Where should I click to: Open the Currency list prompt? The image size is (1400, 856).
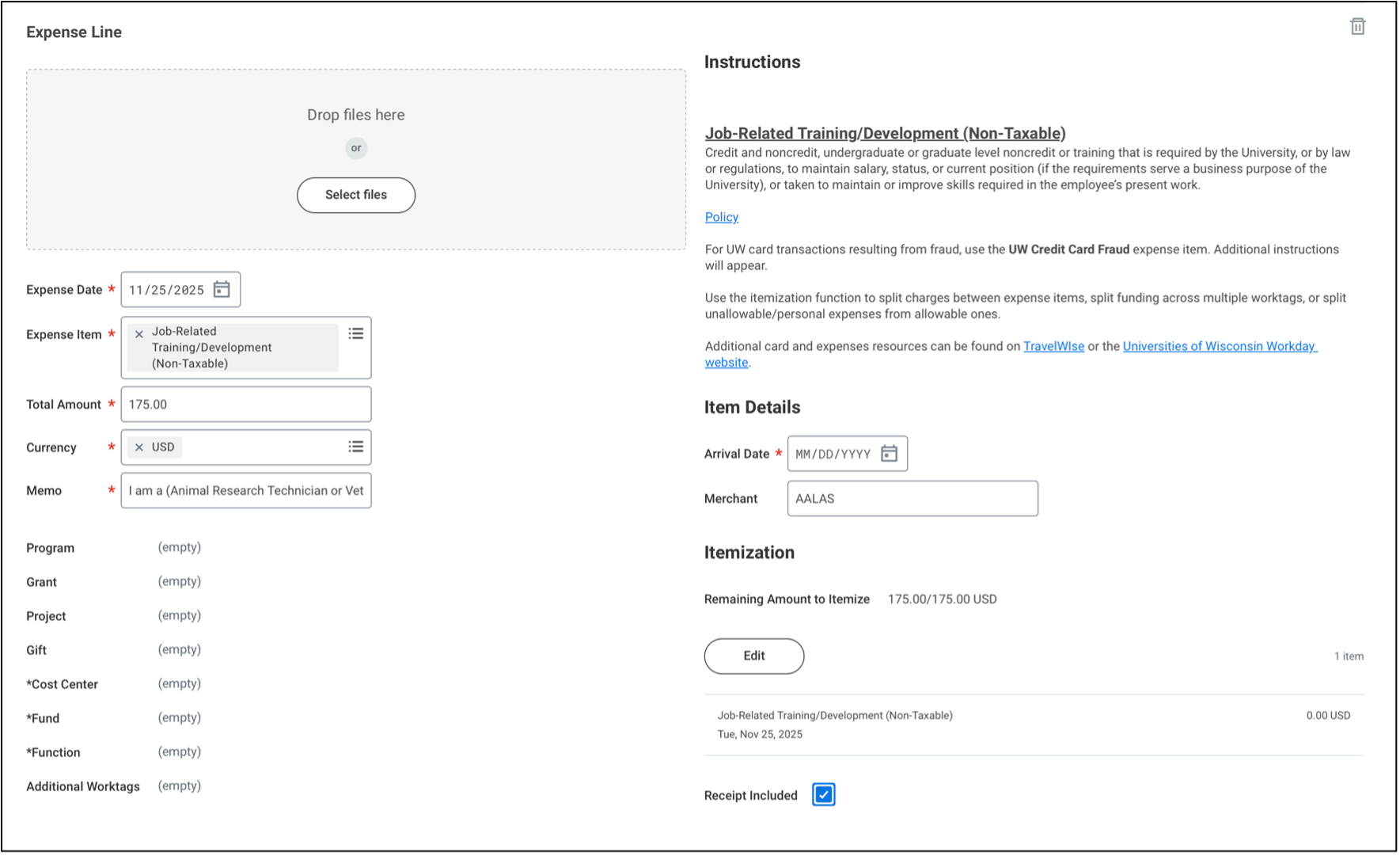point(356,447)
